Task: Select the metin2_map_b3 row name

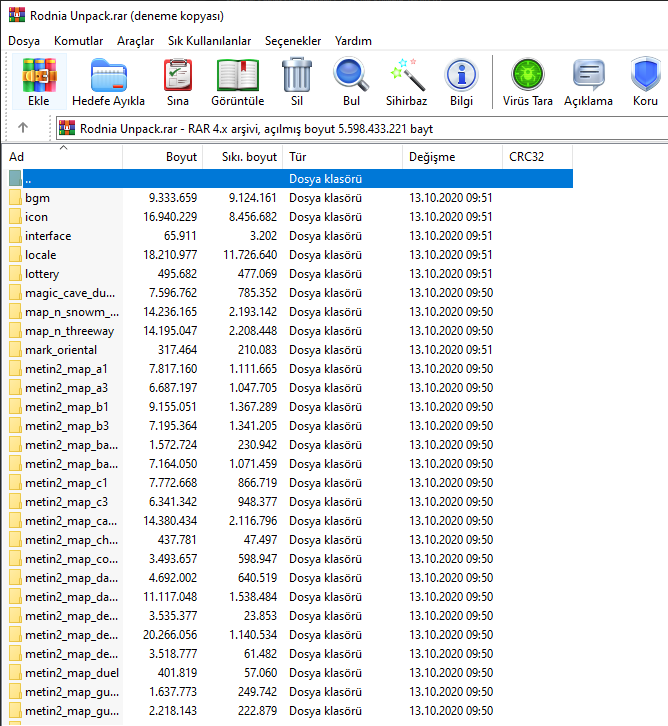Action: click(67, 426)
